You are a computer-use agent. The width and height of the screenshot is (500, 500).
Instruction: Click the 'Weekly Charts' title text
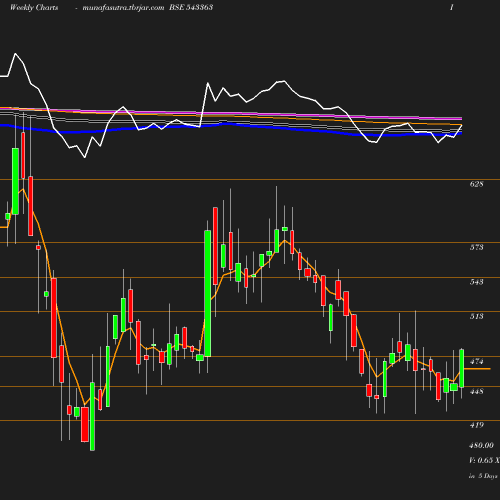pos(34,7)
